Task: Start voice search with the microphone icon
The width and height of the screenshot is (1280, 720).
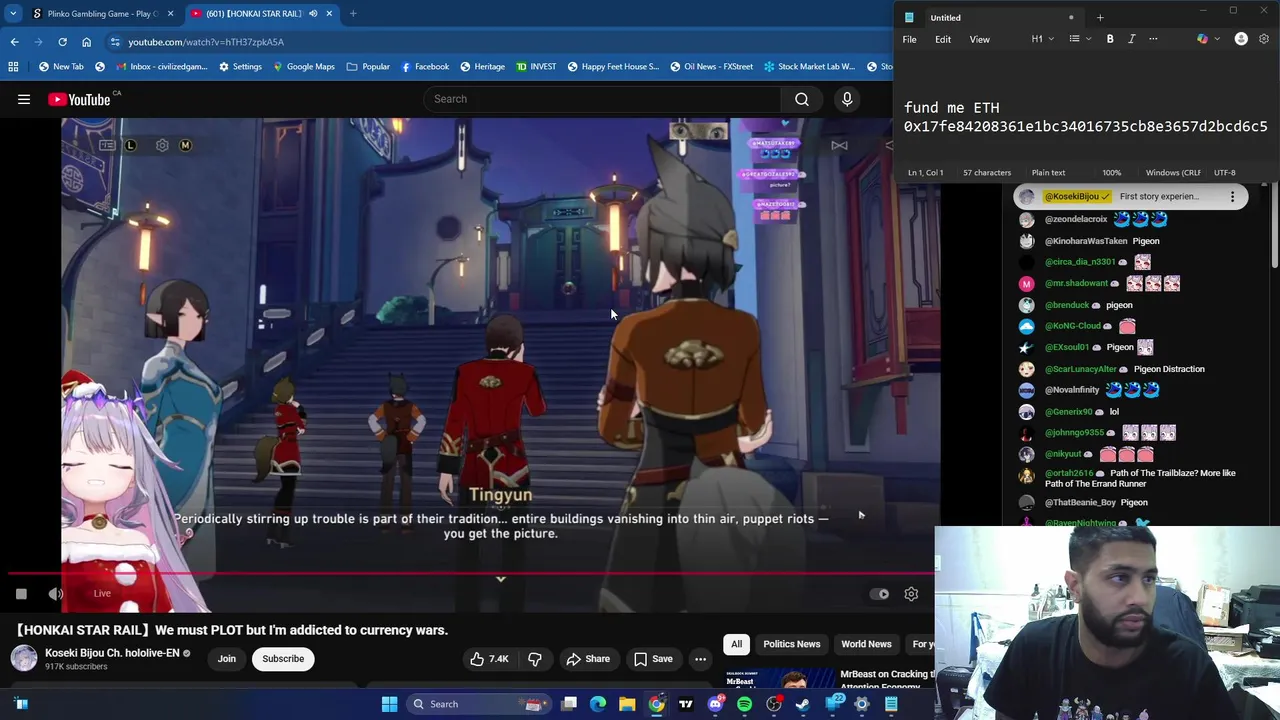Action: tap(847, 99)
